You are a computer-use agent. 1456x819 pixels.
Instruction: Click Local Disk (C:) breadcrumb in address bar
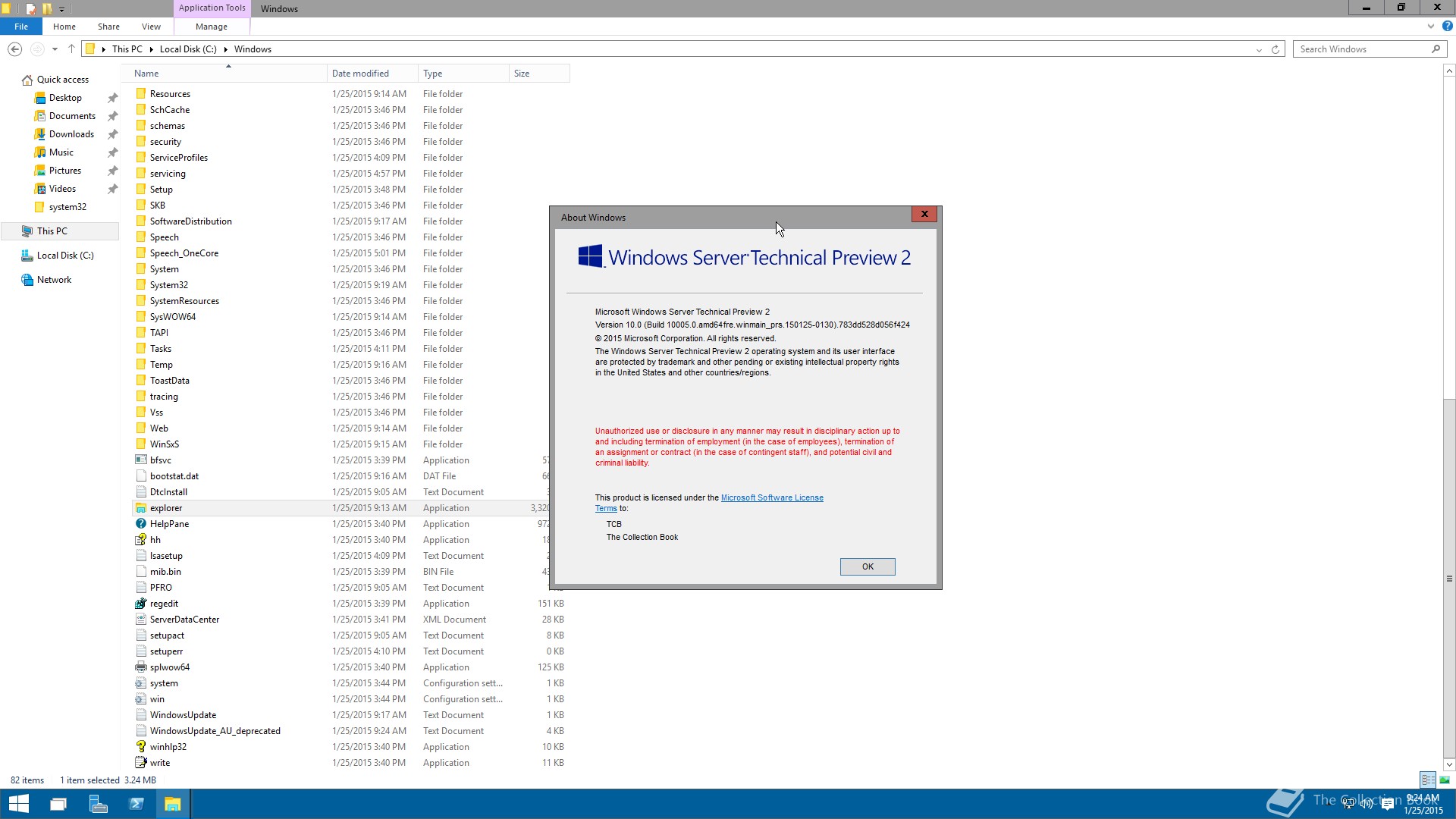(x=188, y=49)
